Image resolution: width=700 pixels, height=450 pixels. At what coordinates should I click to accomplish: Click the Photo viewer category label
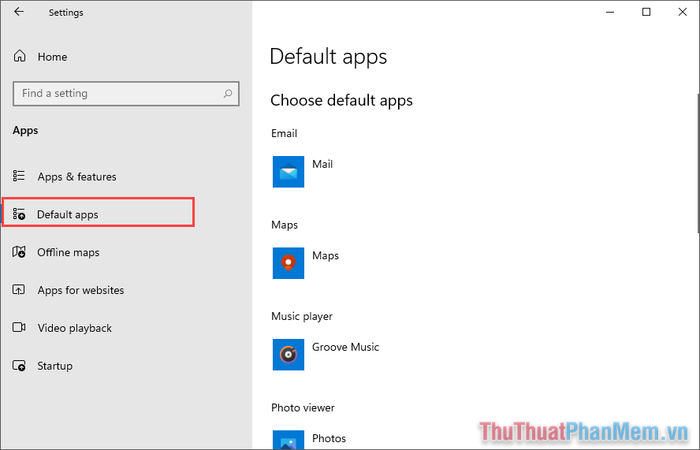point(303,408)
